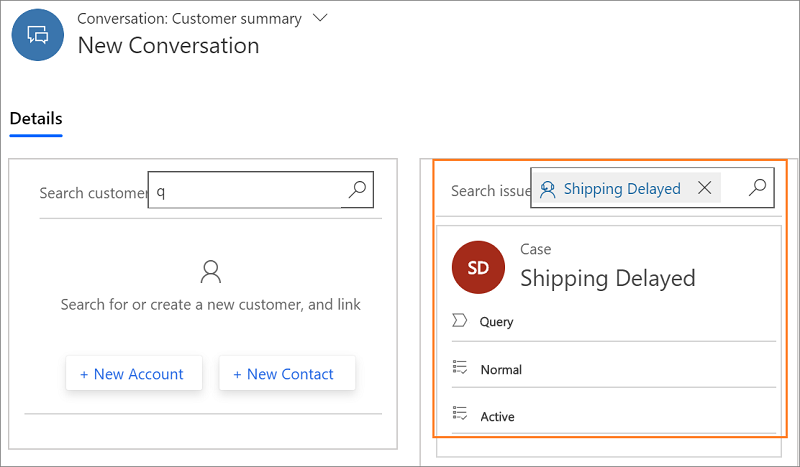Image resolution: width=800 pixels, height=467 pixels.
Task: Click the tag icon beside Query
Action: pos(460,321)
